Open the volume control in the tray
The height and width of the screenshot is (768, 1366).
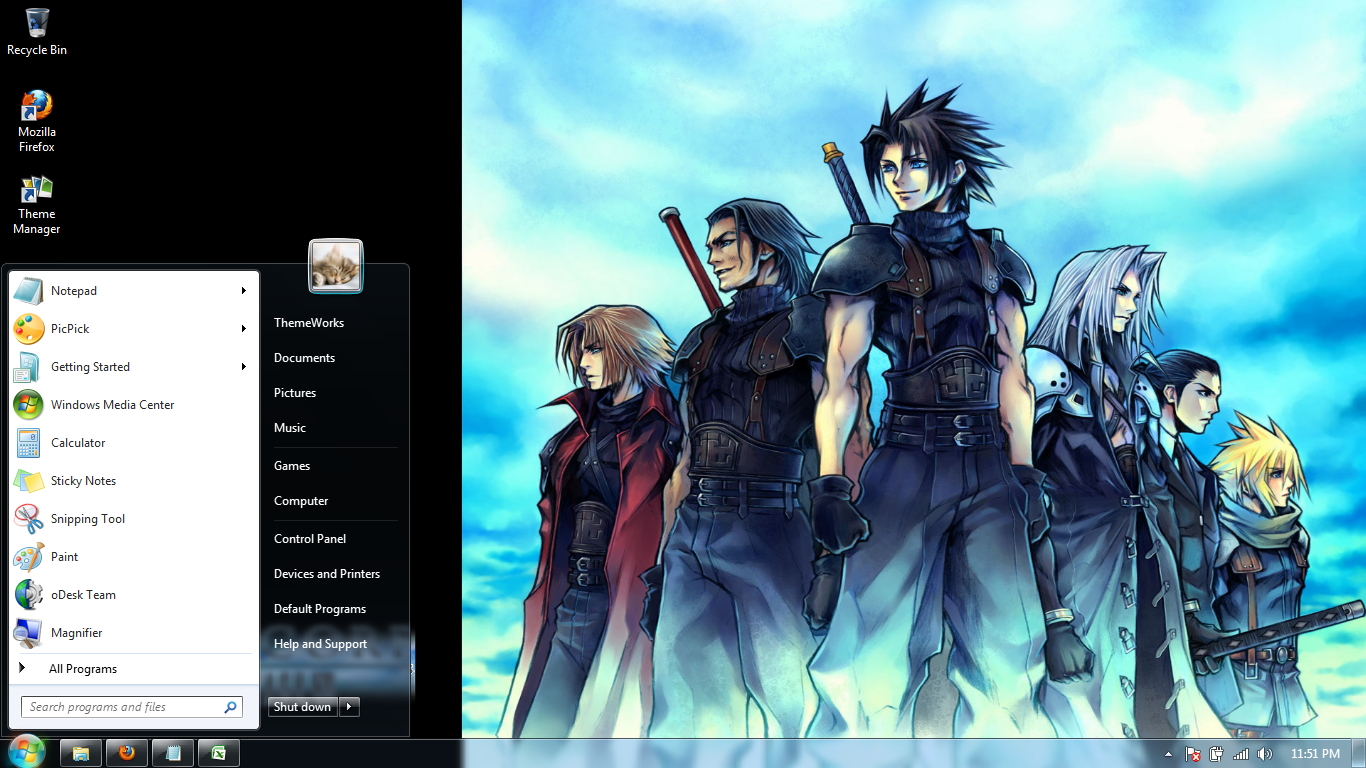[1264, 754]
